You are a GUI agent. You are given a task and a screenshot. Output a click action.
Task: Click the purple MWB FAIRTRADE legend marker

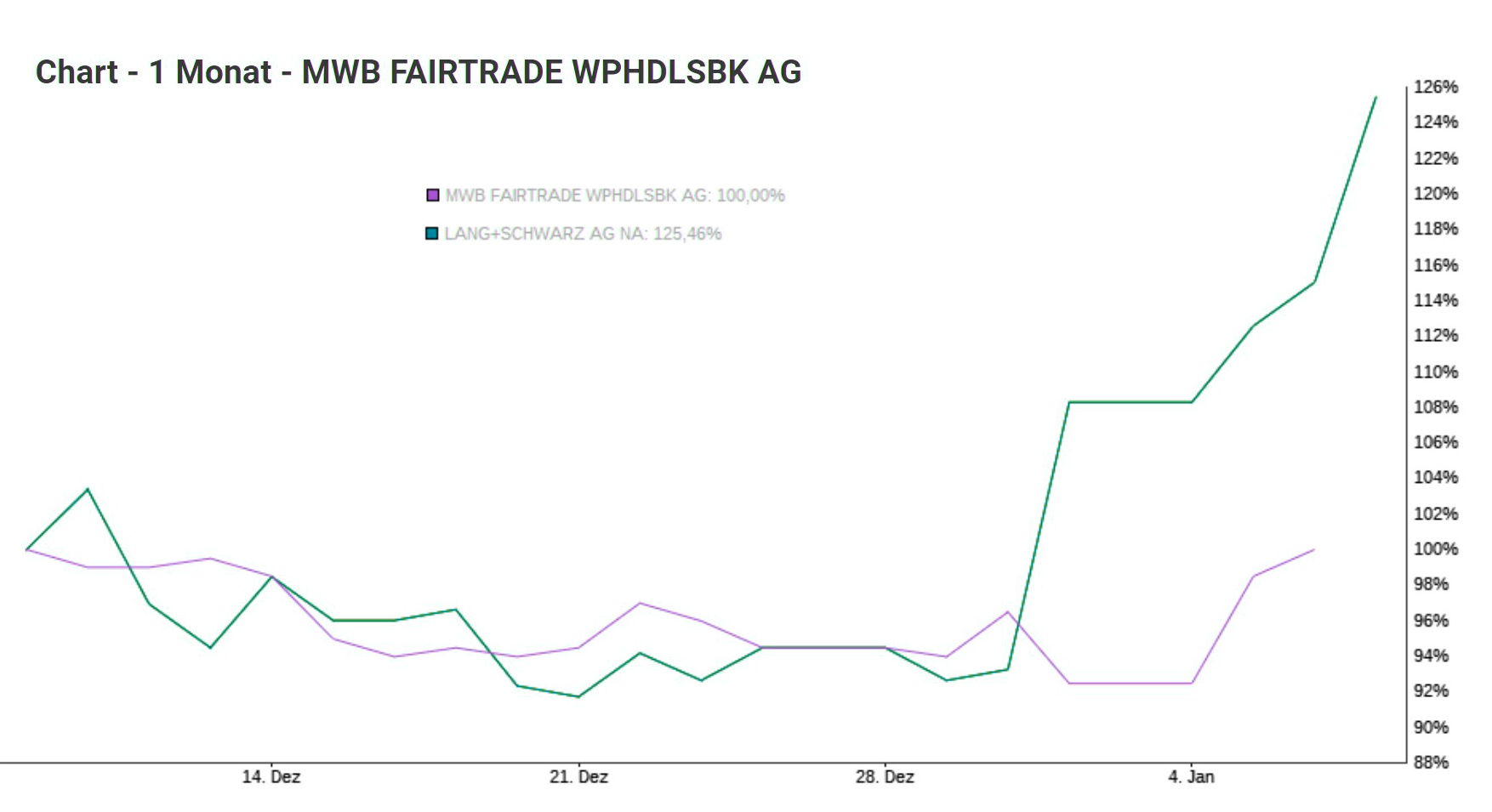[433, 195]
